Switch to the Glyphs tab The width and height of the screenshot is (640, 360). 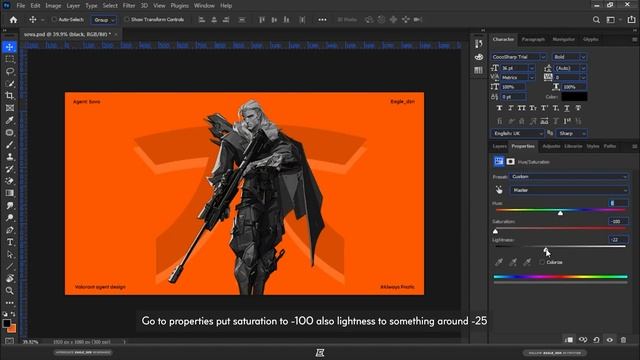coord(591,39)
